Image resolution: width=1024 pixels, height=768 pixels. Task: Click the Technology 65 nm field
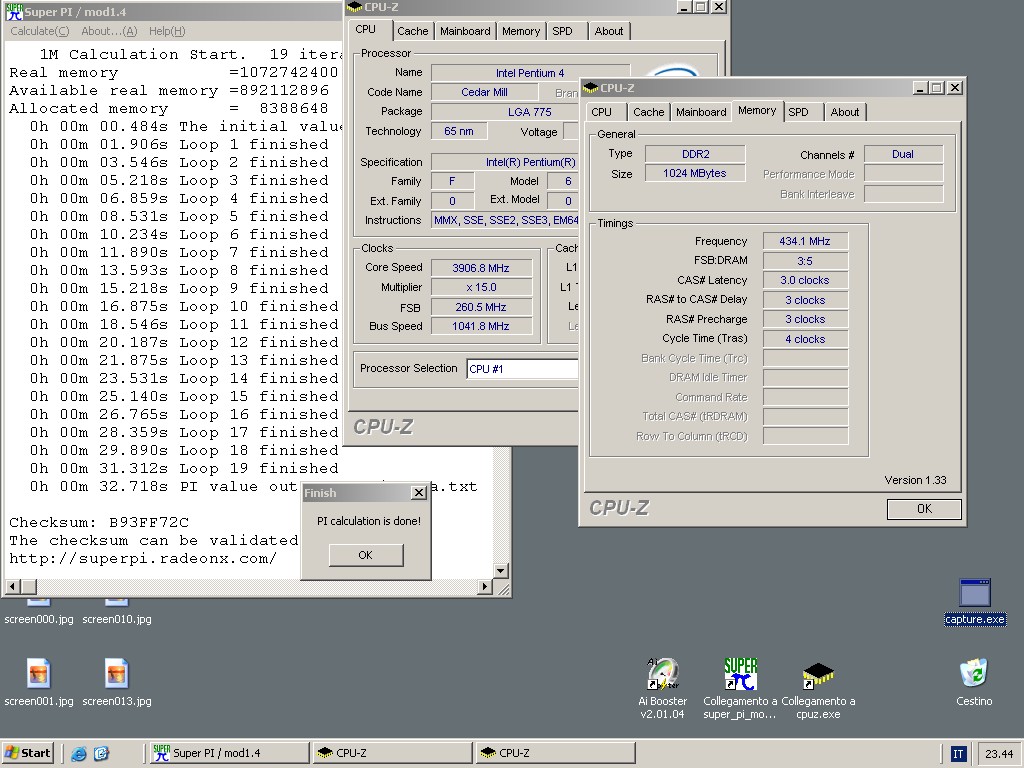pyautogui.click(x=460, y=131)
